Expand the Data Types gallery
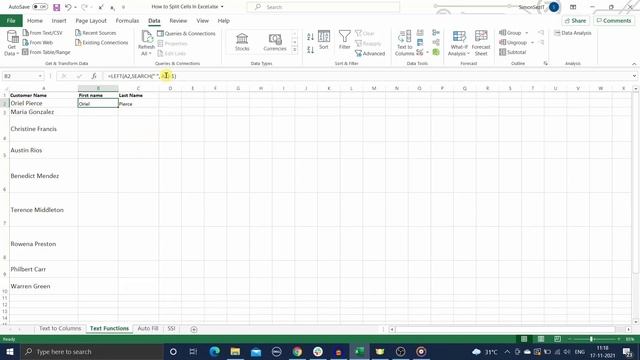 click(x=295, y=50)
